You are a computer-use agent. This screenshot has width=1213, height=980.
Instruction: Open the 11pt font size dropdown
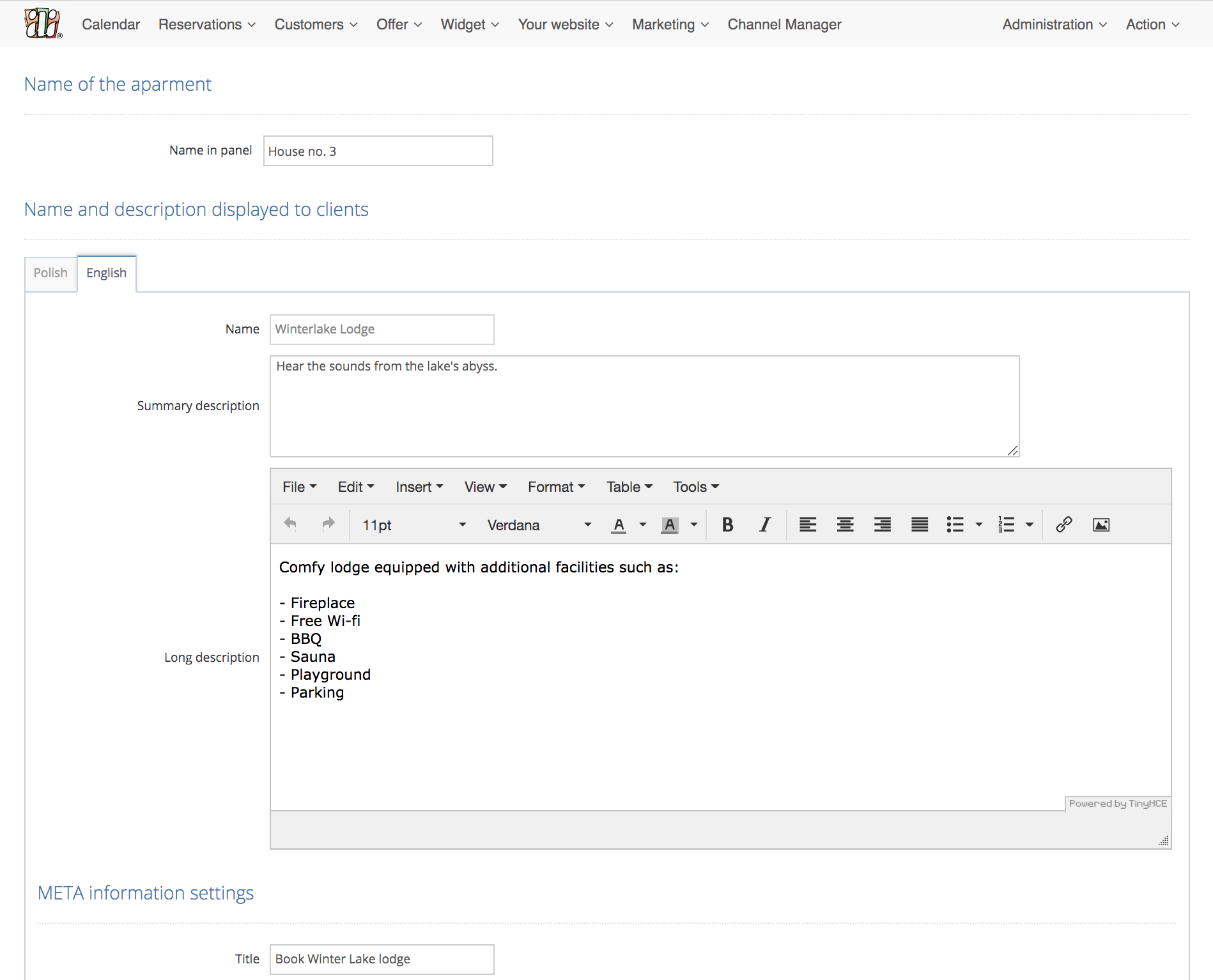click(x=413, y=525)
